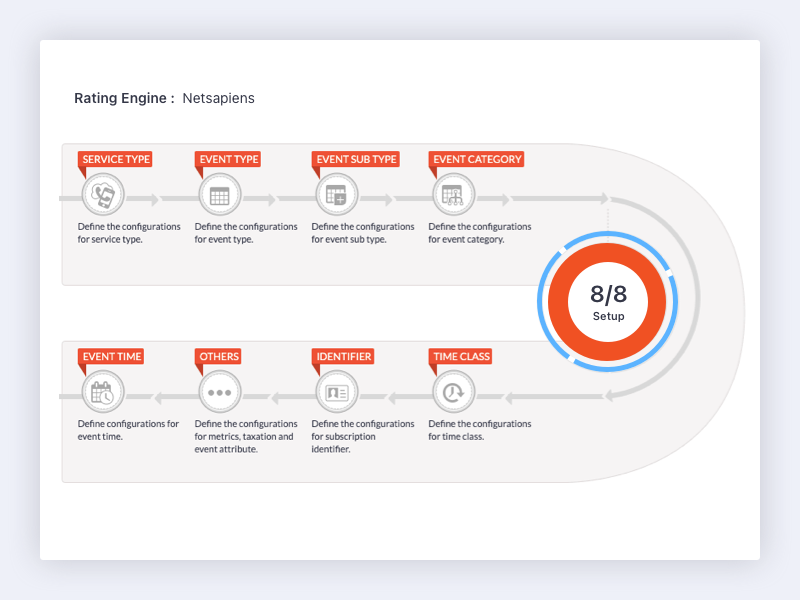Open the Service Type phone icon
The image size is (800, 600).
103,195
